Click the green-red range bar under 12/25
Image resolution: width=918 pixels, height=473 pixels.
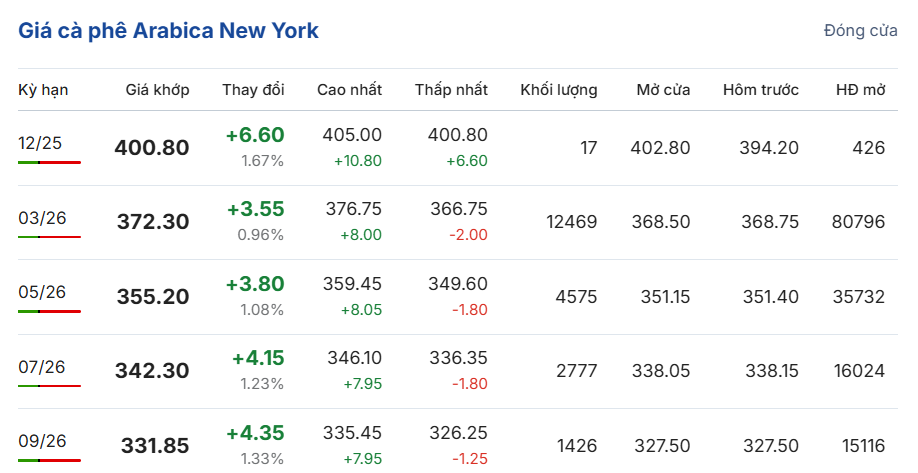point(49,162)
